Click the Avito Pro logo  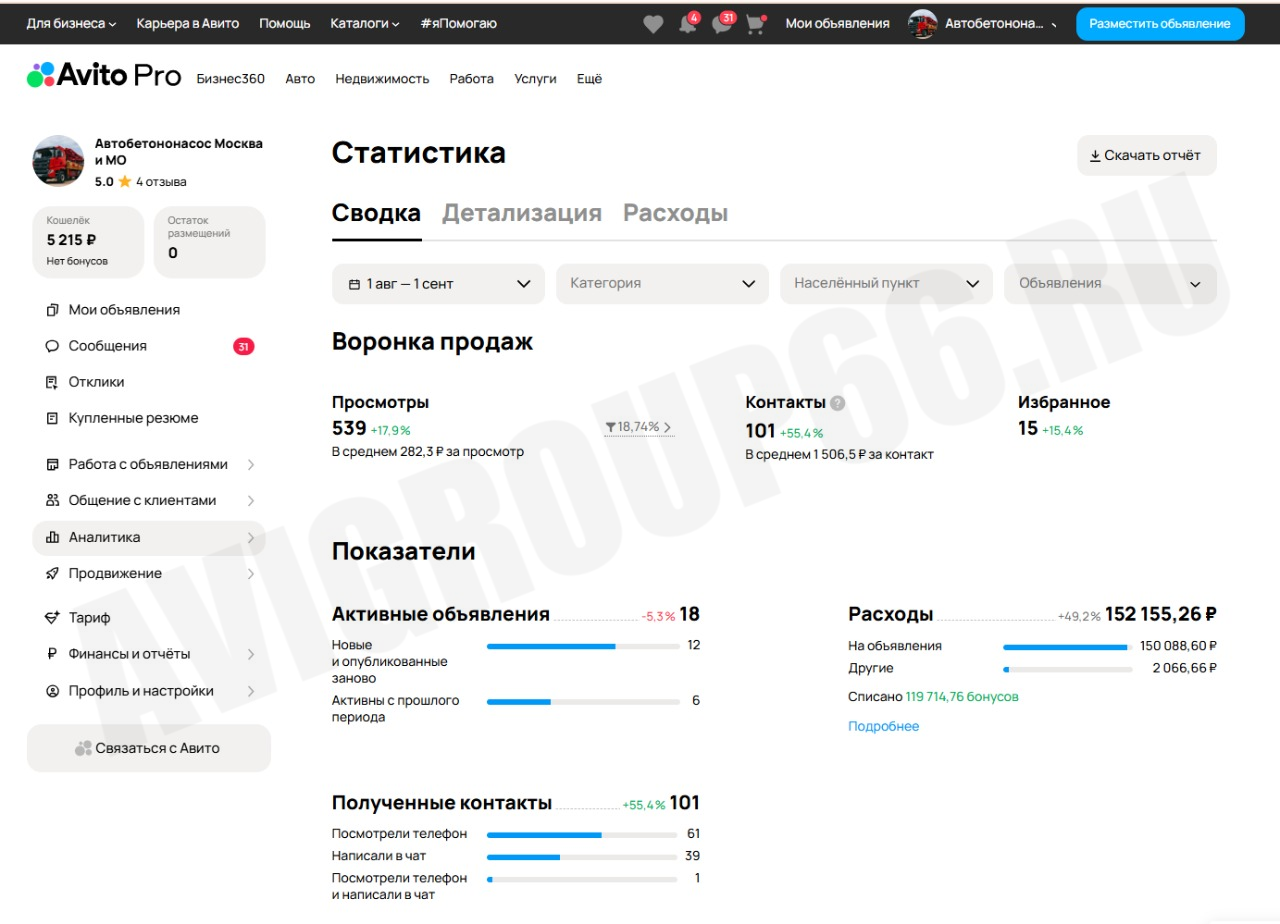(104, 75)
